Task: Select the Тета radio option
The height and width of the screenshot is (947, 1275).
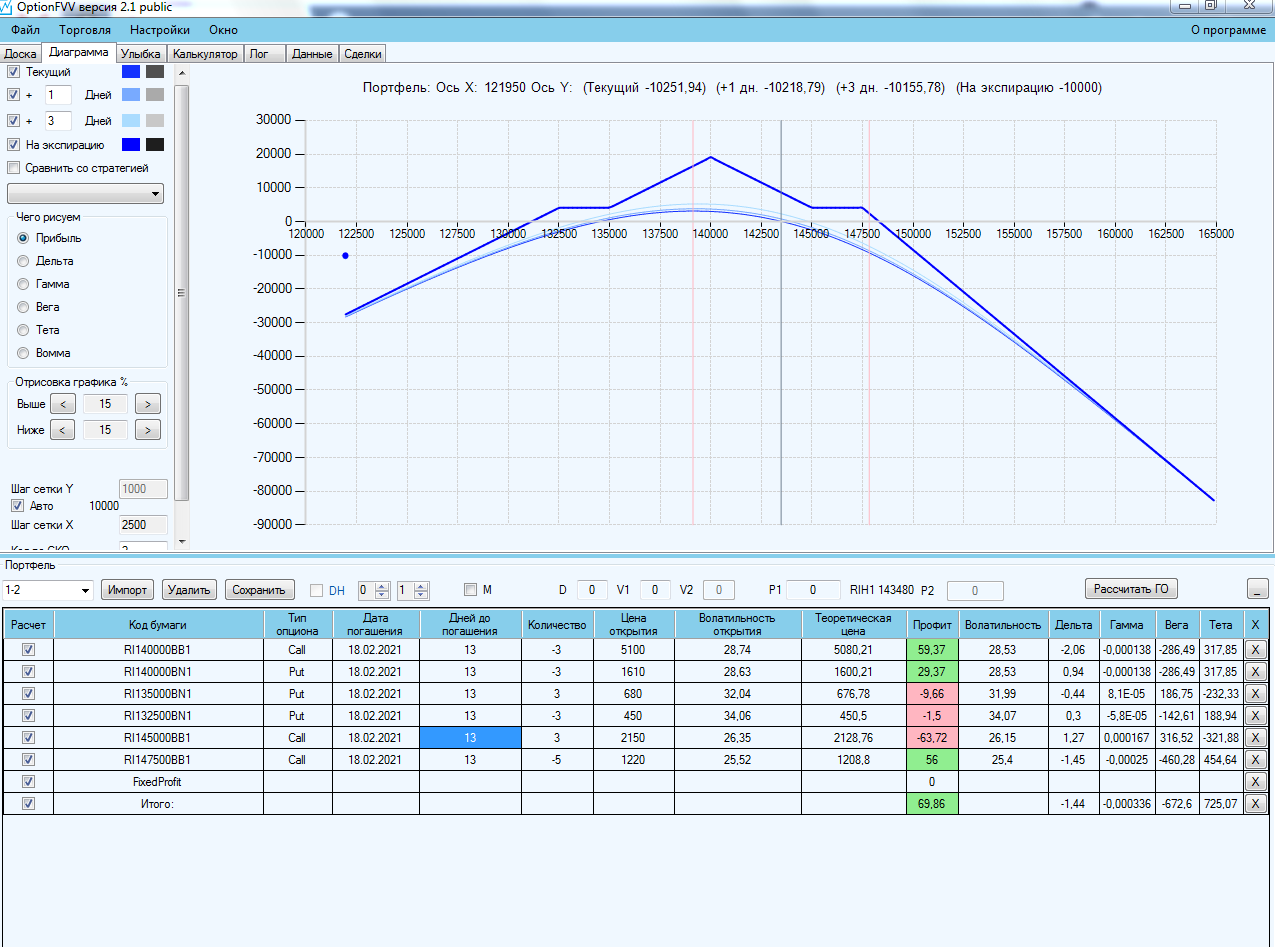Action: tap(24, 330)
